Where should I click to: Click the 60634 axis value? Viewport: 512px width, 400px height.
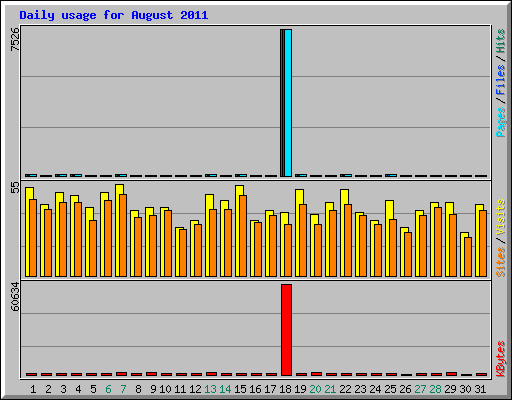[x=15, y=297]
